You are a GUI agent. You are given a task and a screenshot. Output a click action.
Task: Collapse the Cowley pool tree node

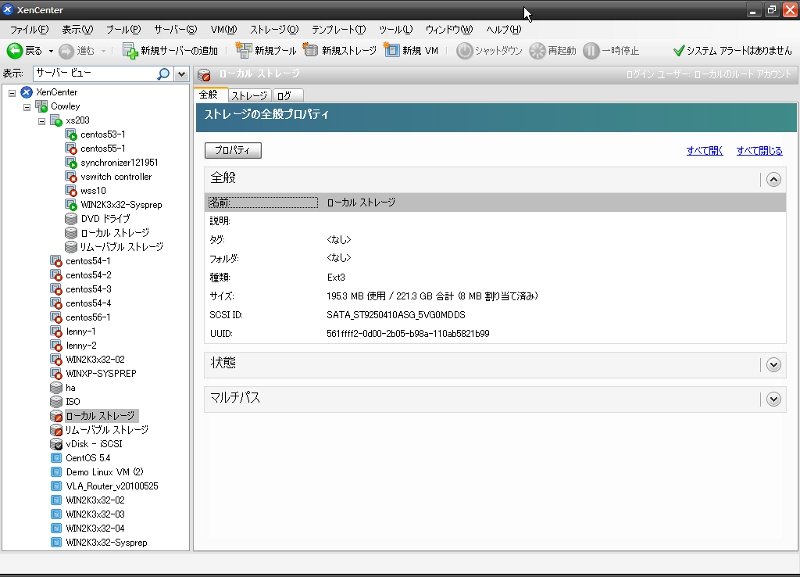tap(27, 108)
